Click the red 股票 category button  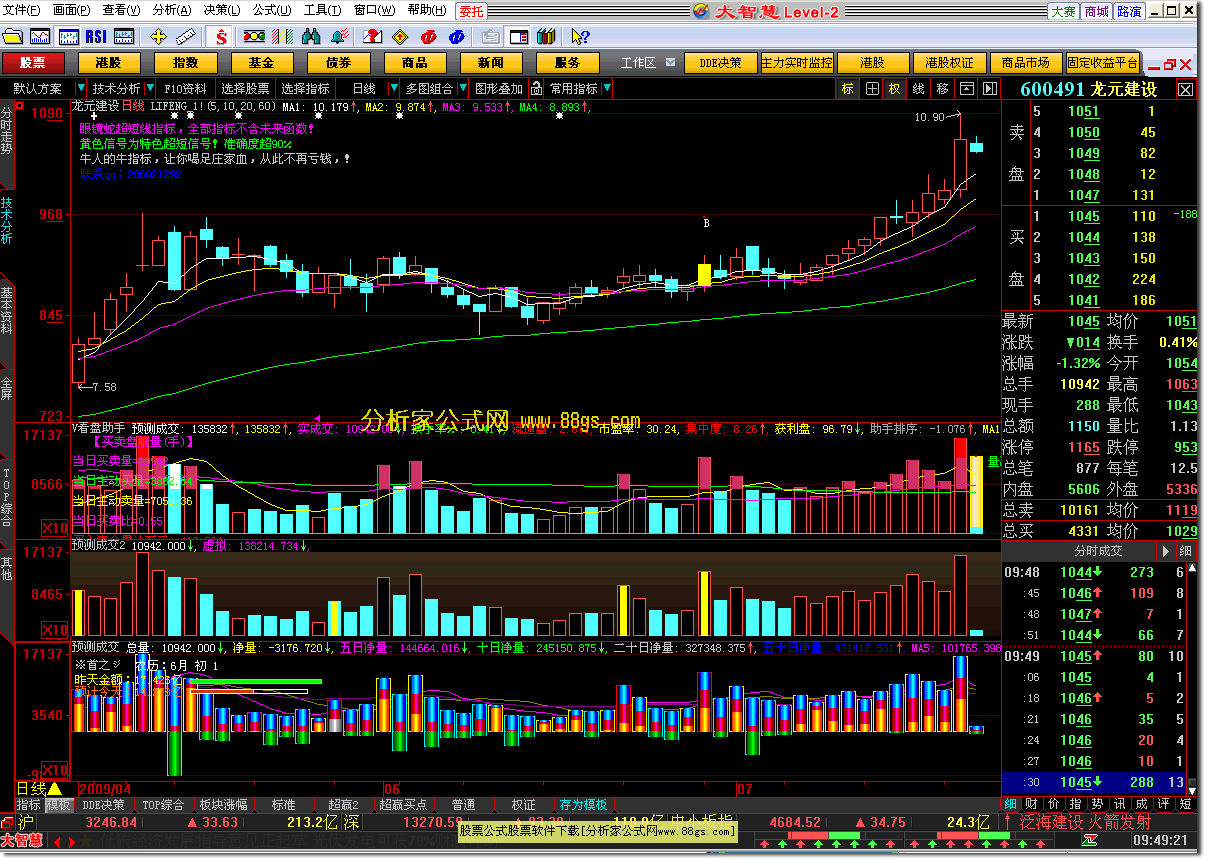pyautogui.click(x=33, y=63)
